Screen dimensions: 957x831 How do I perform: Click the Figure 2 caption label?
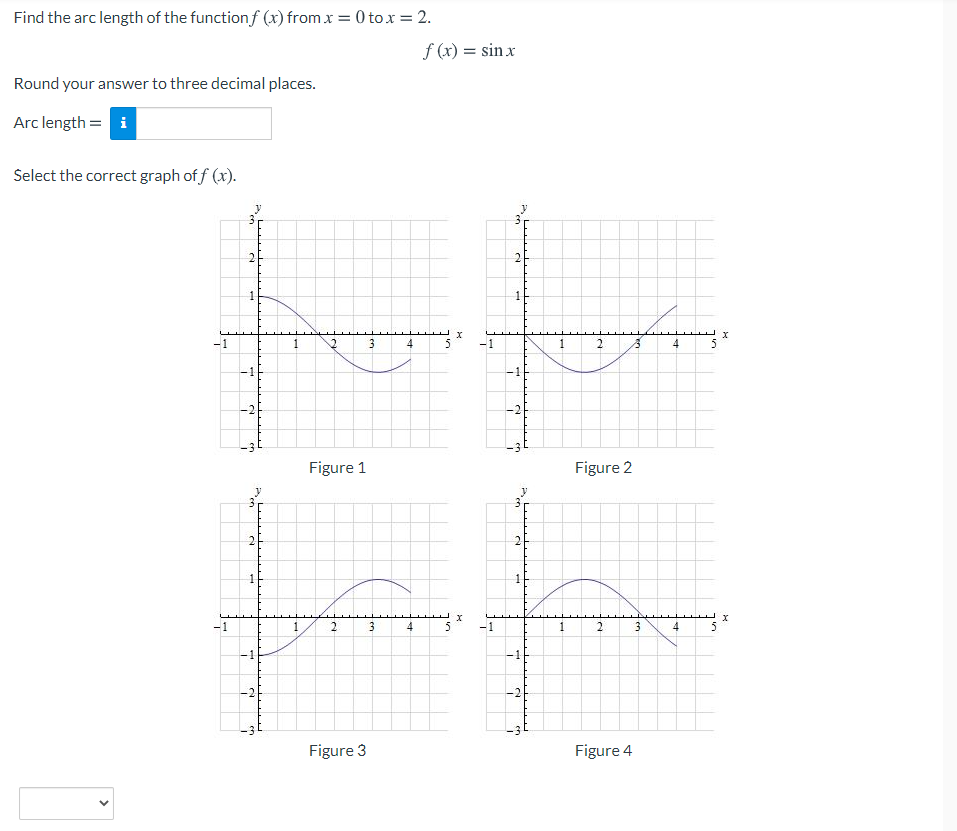coord(603,467)
